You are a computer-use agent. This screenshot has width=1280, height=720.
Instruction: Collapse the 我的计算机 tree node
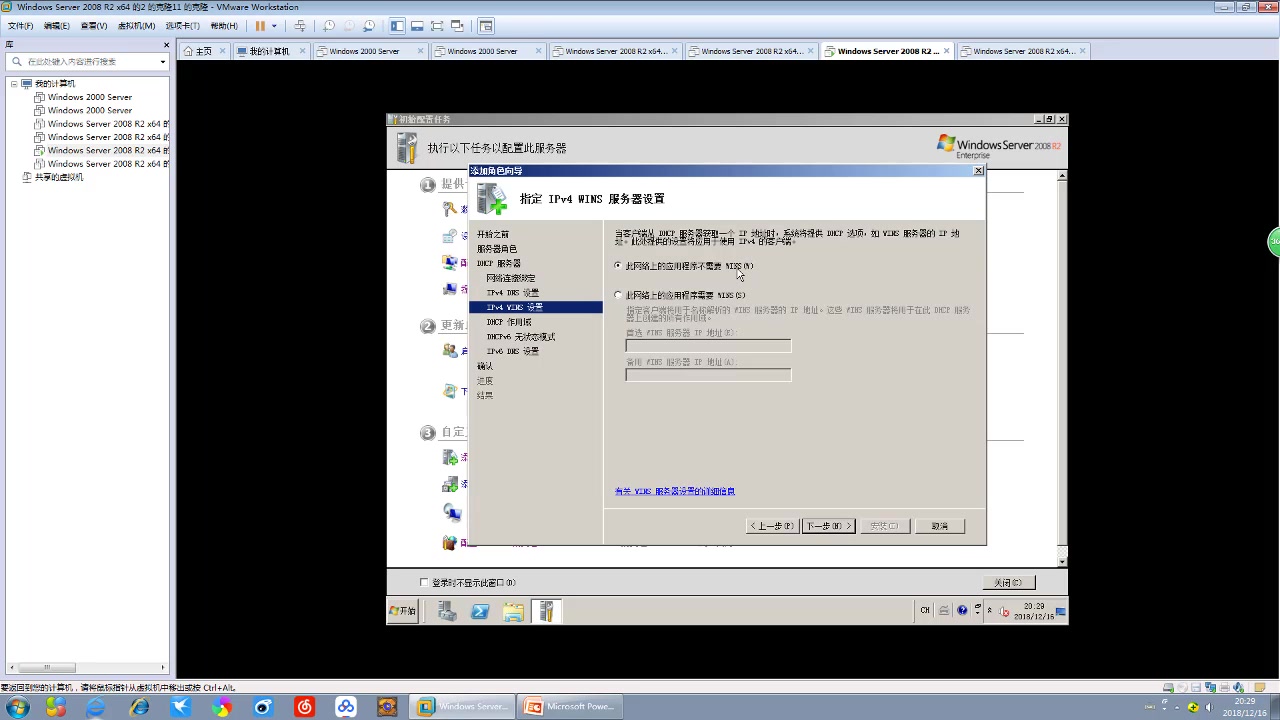14,84
